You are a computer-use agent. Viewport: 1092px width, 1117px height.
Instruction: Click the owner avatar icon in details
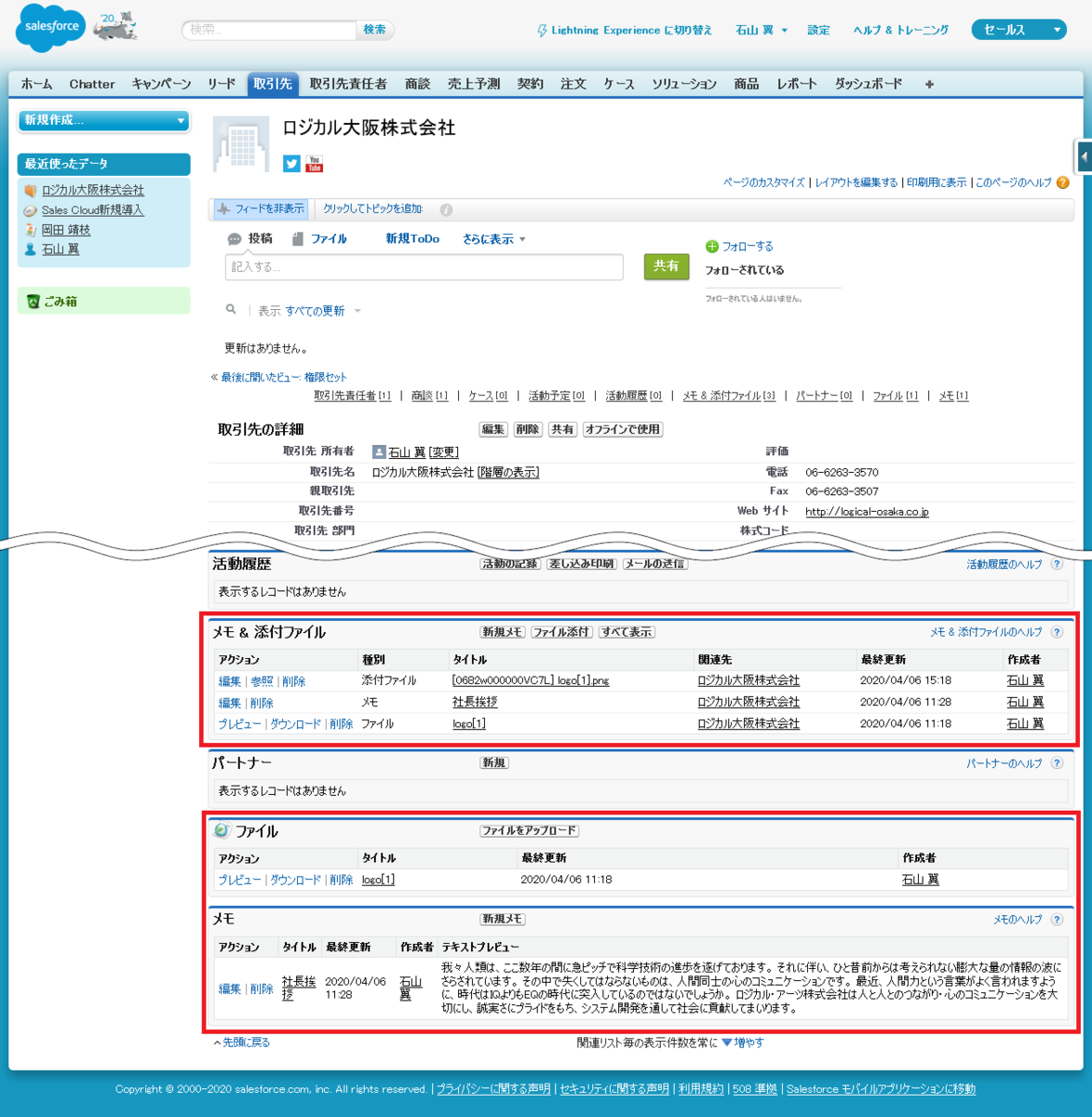[x=379, y=452]
